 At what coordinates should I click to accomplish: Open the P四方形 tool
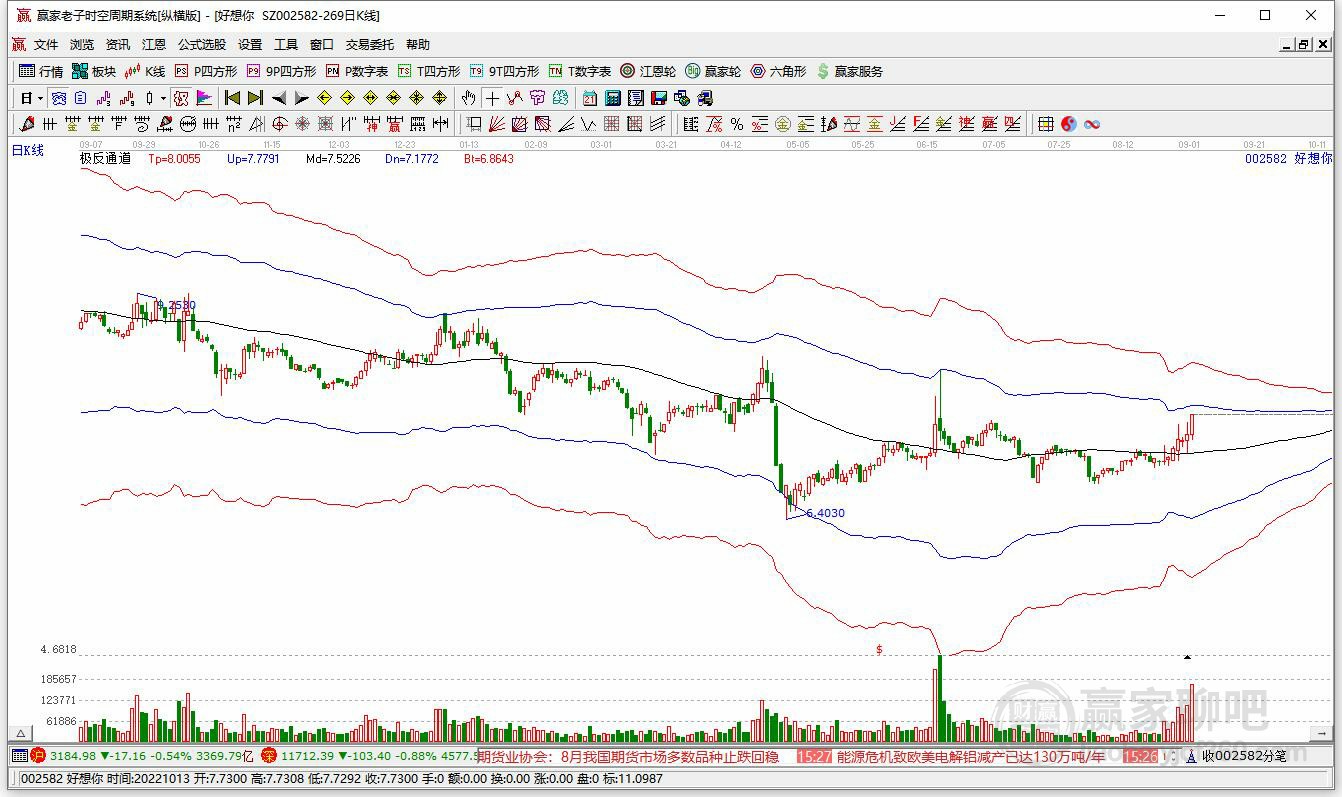206,71
